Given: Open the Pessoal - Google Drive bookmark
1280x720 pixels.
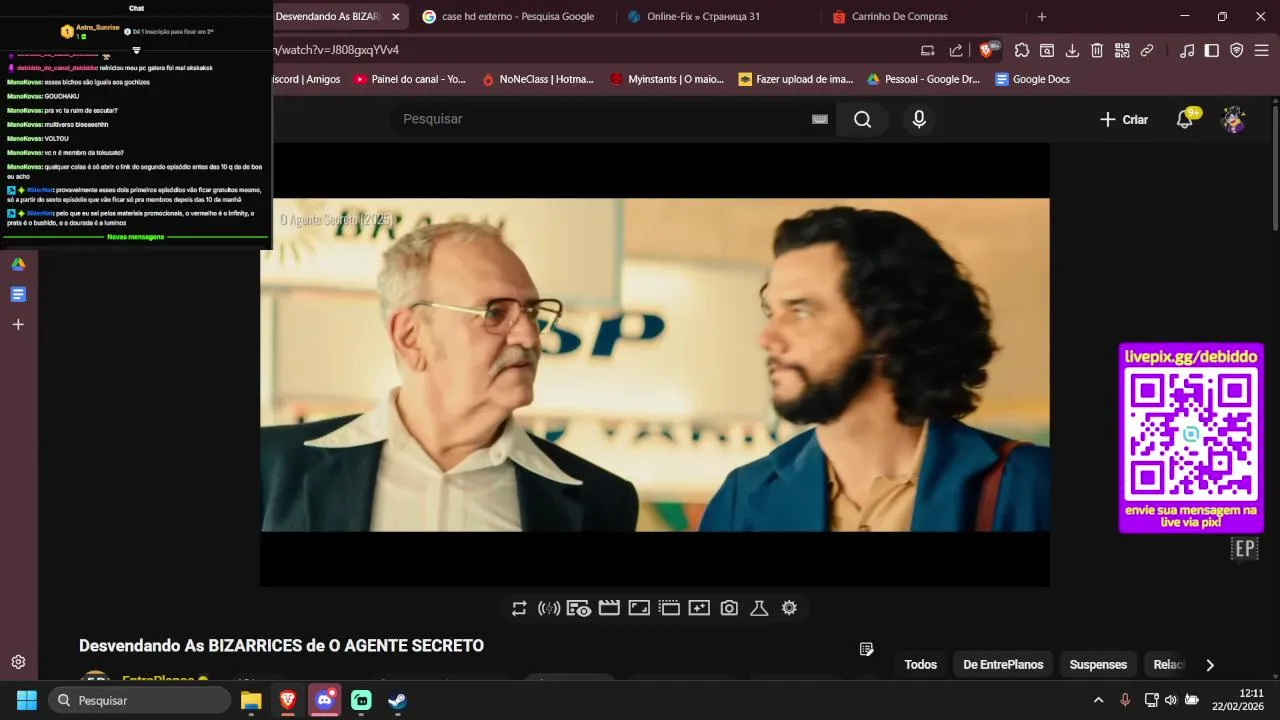Looking at the screenshot, I should click(923, 79).
